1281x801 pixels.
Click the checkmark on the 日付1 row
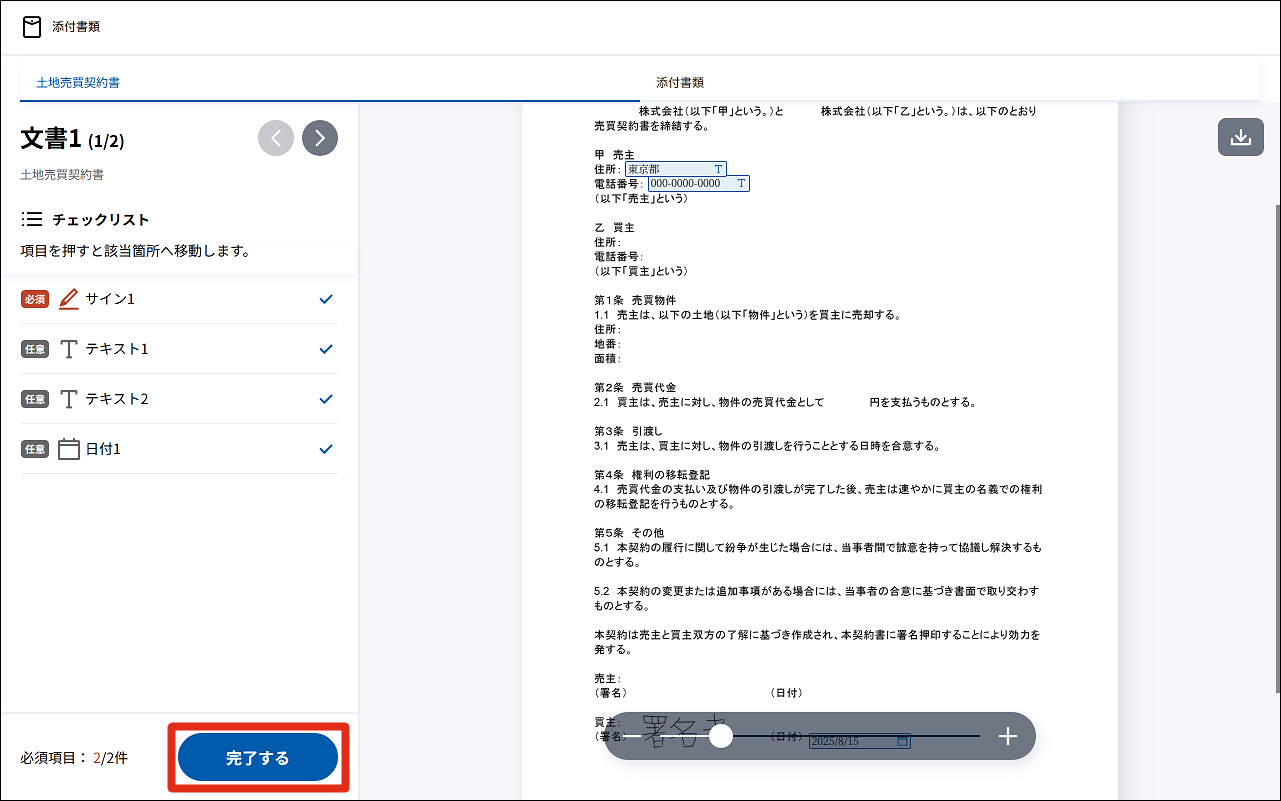325,449
